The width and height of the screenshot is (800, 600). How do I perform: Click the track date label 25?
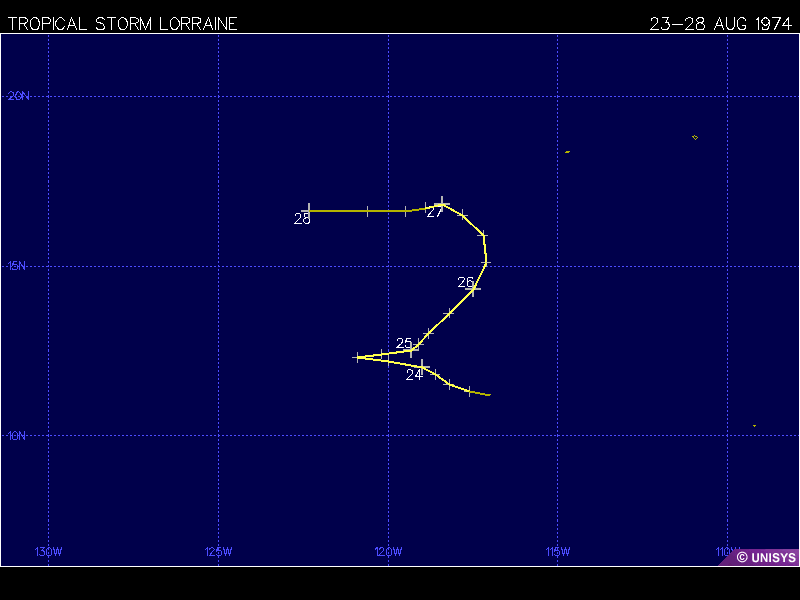tap(404, 343)
